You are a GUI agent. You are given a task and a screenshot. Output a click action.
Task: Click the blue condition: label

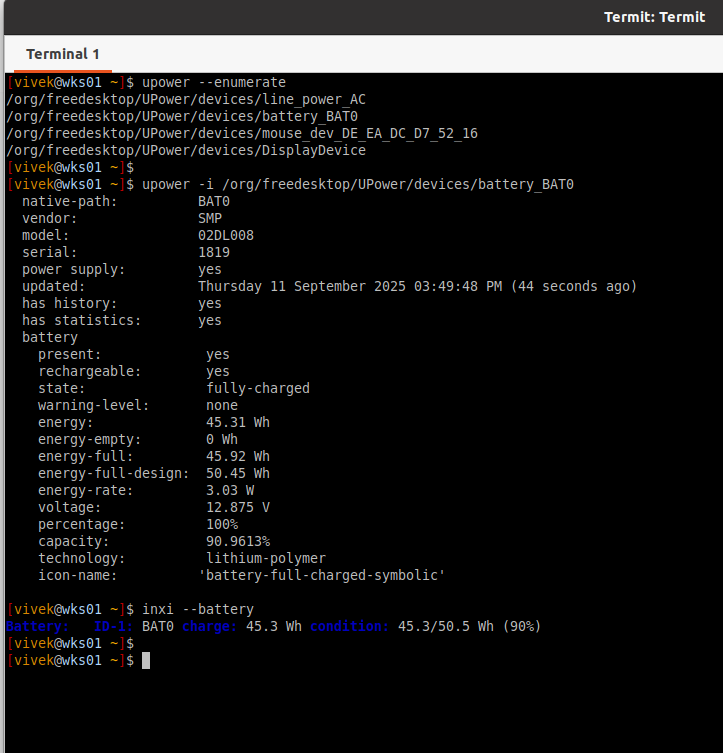[349, 626]
